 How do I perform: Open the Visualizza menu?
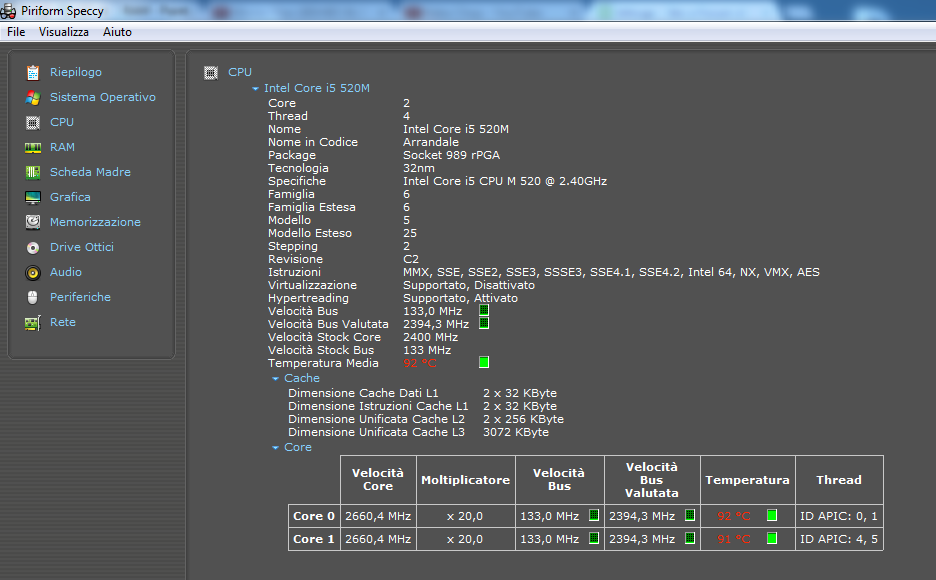pos(64,32)
